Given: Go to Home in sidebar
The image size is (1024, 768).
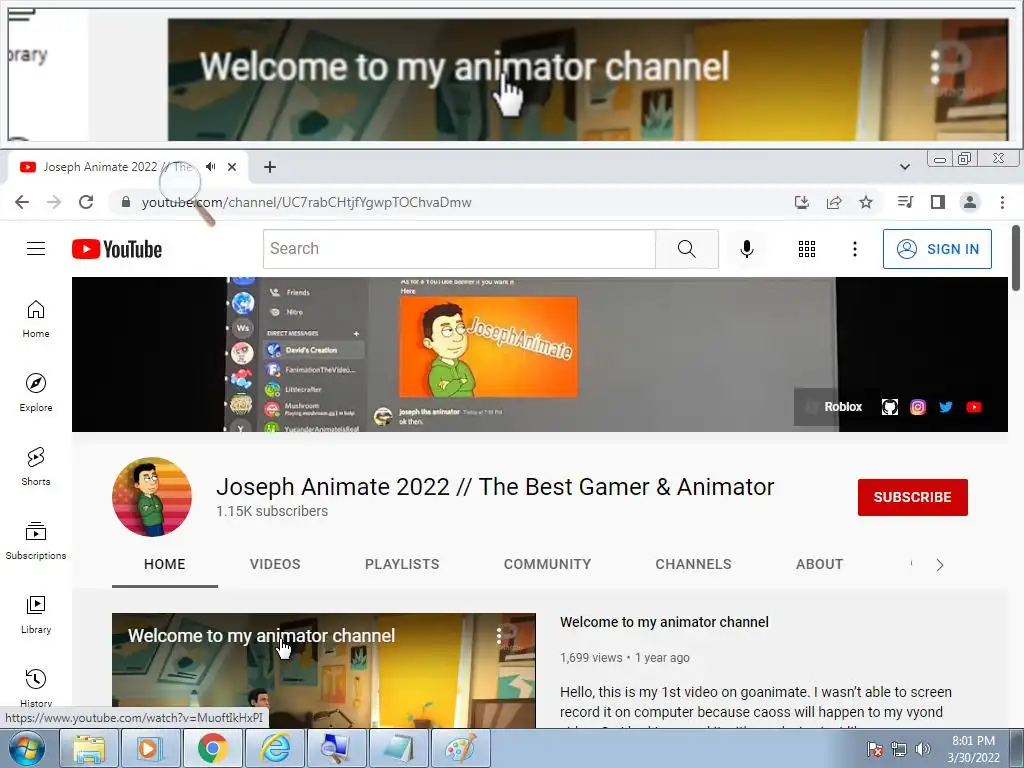Looking at the screenshot, I should (x=36, y=319).
